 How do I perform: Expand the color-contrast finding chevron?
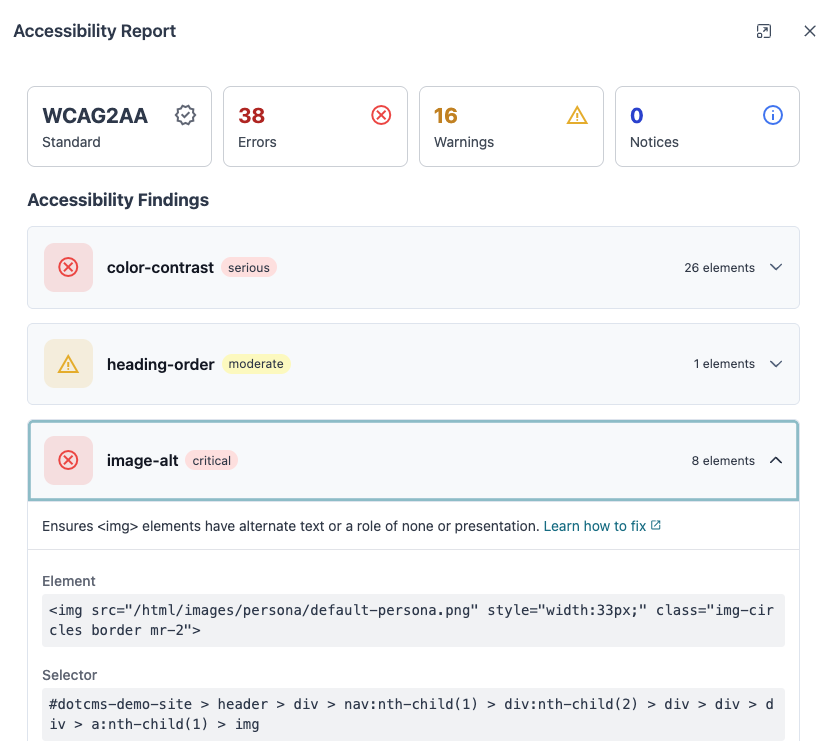pos(776,267)
